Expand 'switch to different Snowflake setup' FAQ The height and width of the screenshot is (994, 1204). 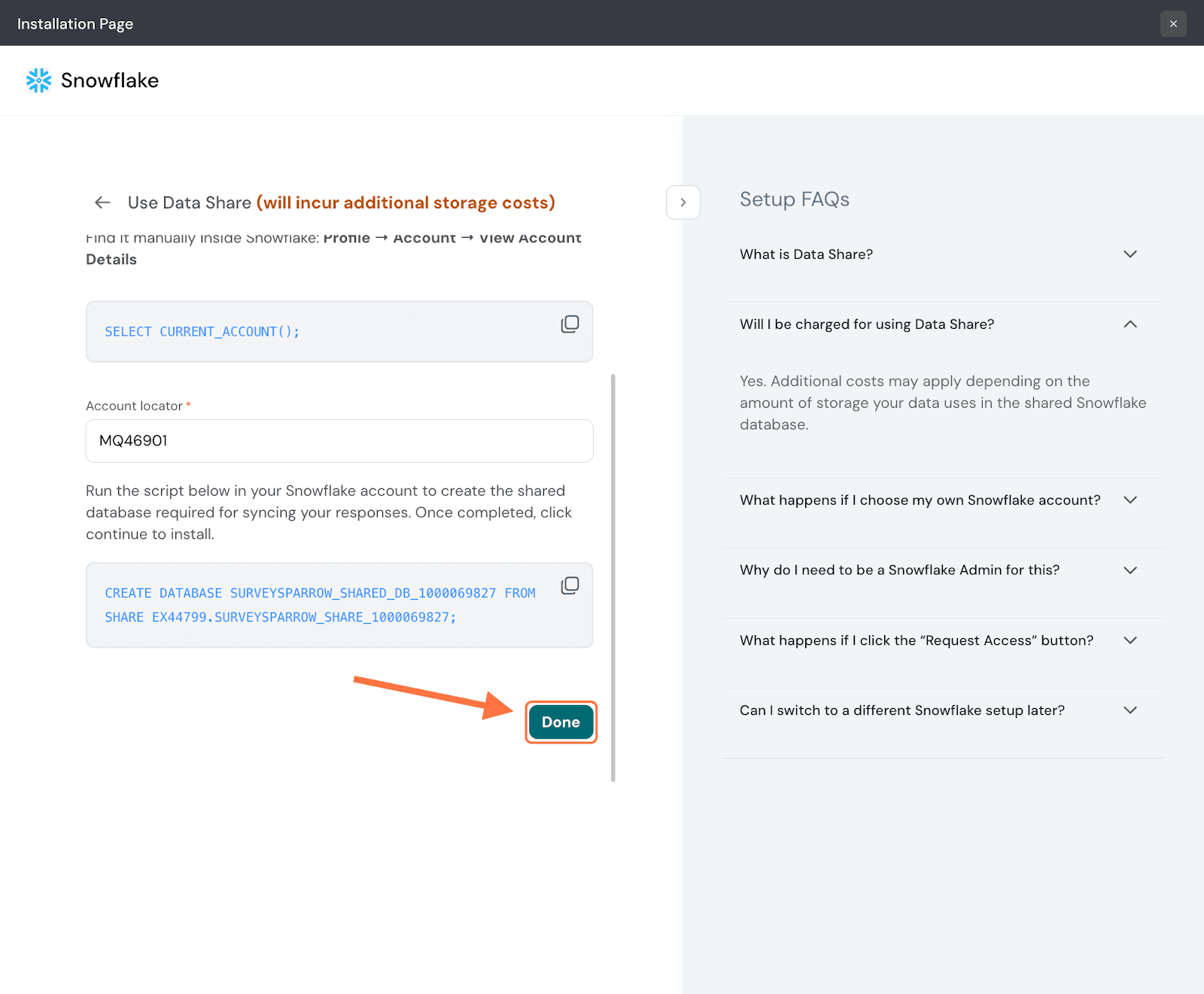pyautogui.click(x=1130, y=710)
